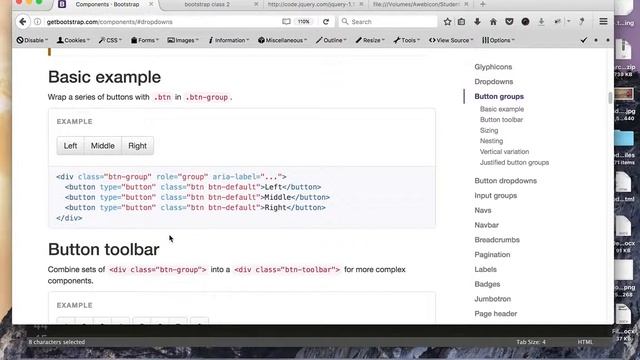Screen dimensions: 640x360
Task: Open the hamburger menu icon
Action: (603, 21)
